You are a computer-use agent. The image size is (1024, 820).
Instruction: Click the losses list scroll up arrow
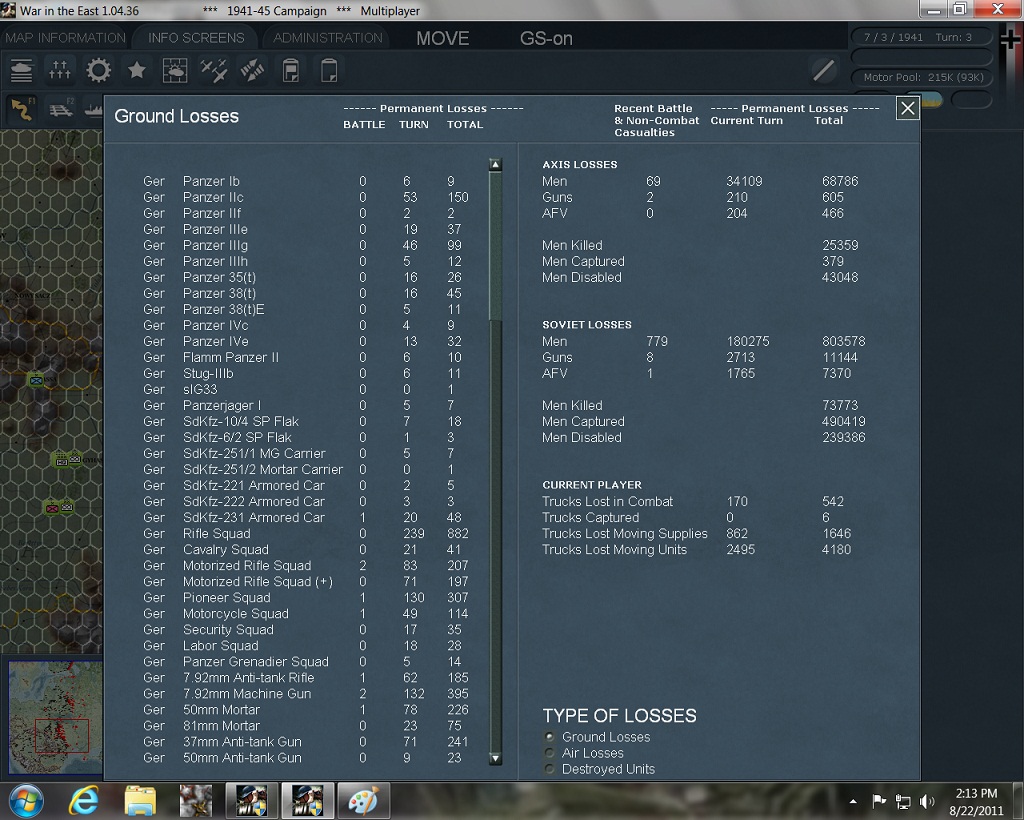[x=495, y=165]
